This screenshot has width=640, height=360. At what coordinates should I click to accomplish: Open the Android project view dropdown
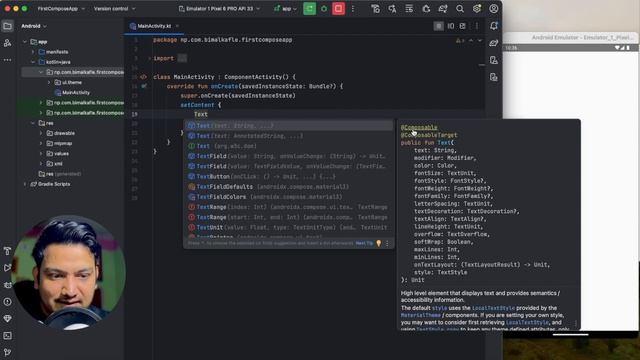coord(34,26)
